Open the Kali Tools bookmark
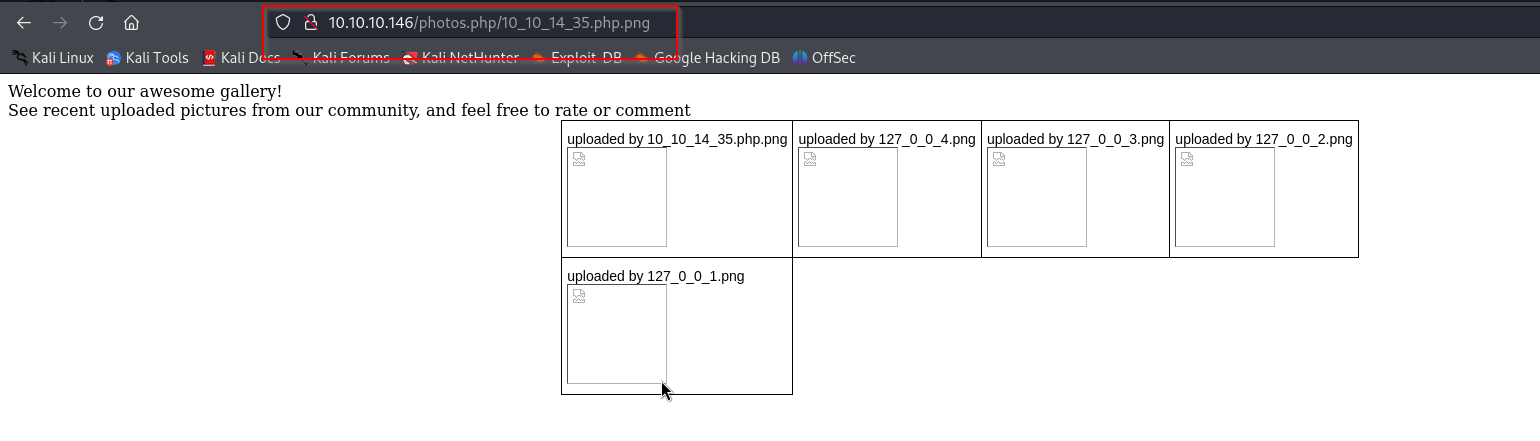The width and height of the screenshot is (1540, 441). pyautogui.click(x=147, y=58)
